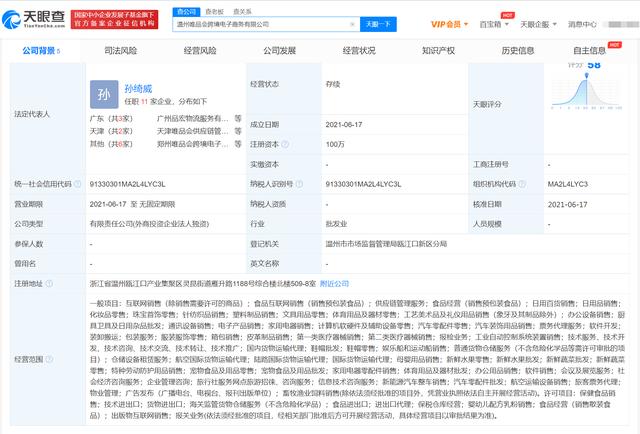Open the 百宝箱 dropdown menu

click(494, 24)
